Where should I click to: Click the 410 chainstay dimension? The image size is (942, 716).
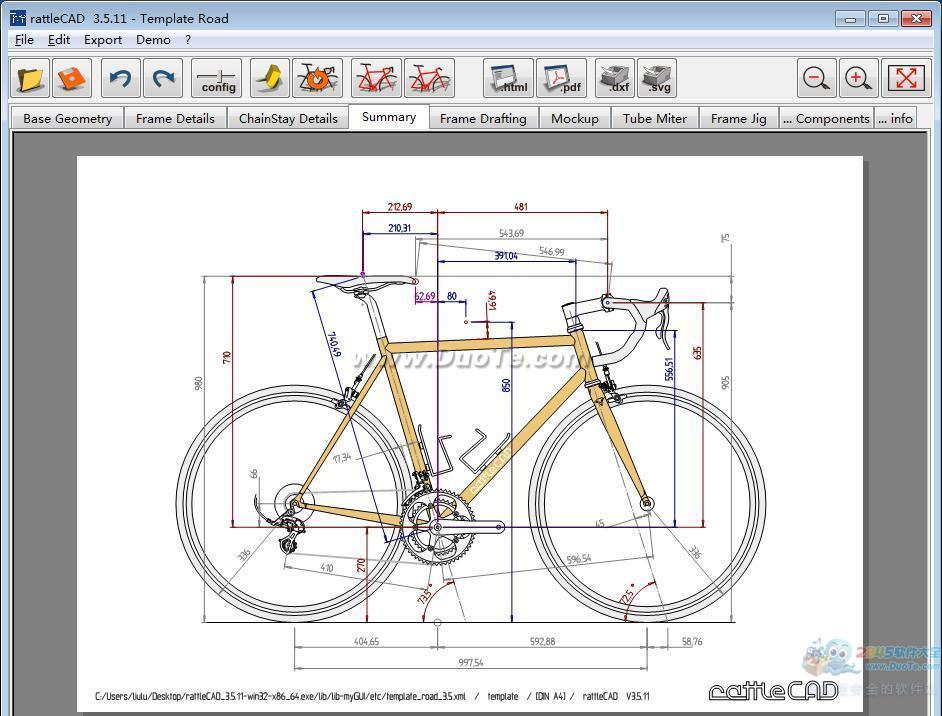coord(326,568)
